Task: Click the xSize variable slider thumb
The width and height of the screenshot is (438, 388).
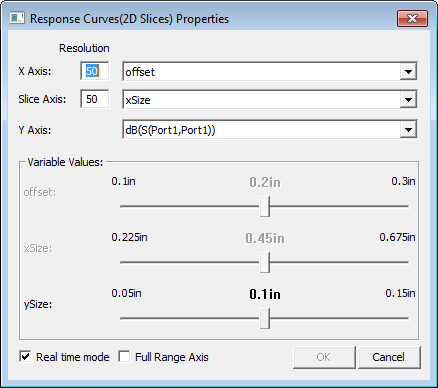Action: coord(265,262)
